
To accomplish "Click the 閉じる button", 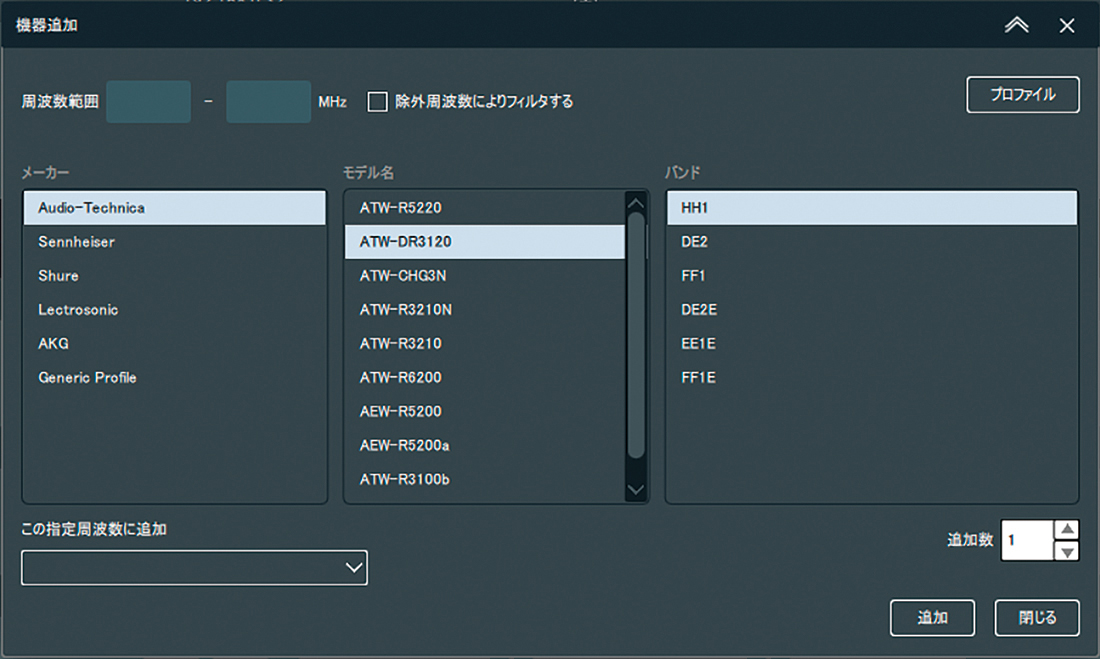I will [1037, 618].
